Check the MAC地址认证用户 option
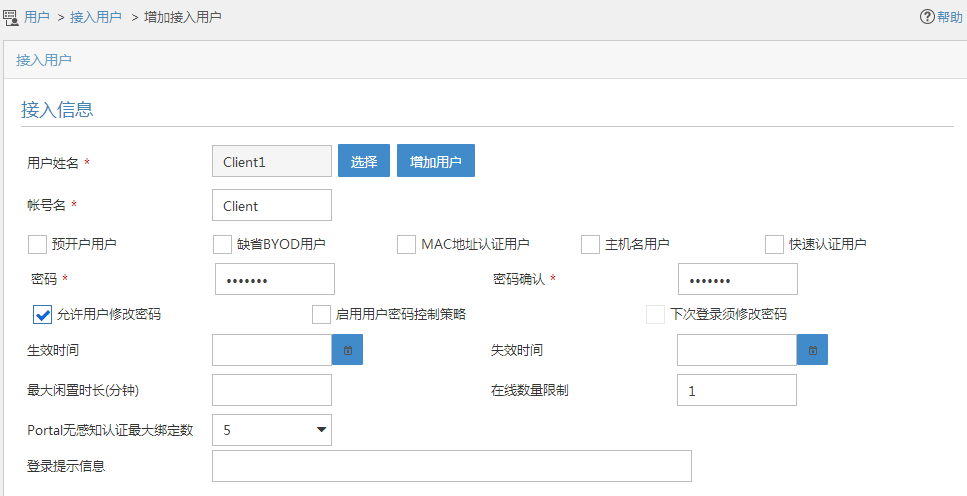967x496 pixels. click(406, 244)
